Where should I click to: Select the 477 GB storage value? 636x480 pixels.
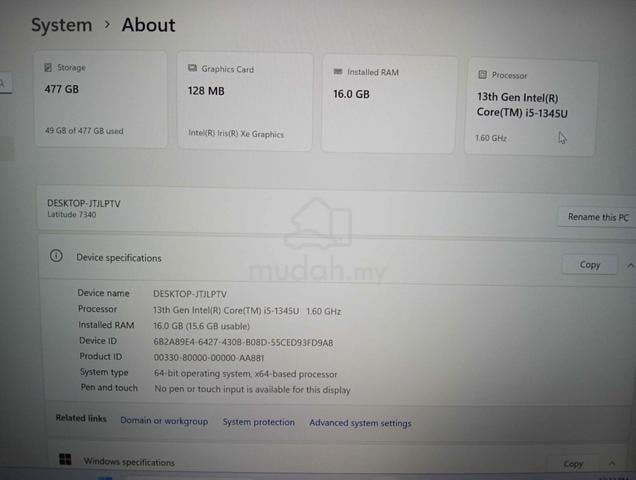pos(62,89)
